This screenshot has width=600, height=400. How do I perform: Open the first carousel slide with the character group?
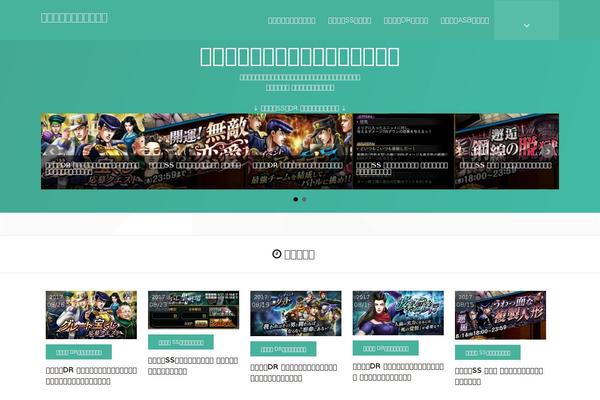point(93,151)
